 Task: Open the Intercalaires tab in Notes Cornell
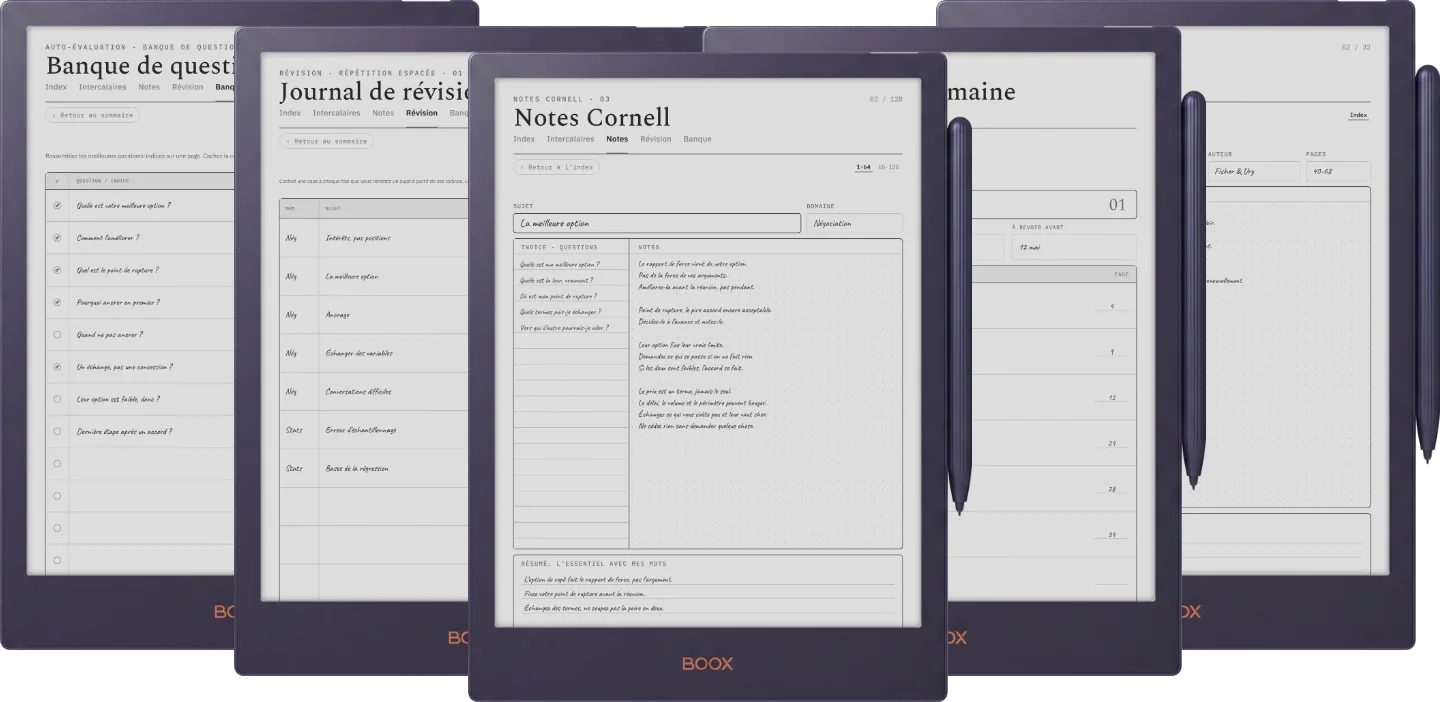coord(570,139)
